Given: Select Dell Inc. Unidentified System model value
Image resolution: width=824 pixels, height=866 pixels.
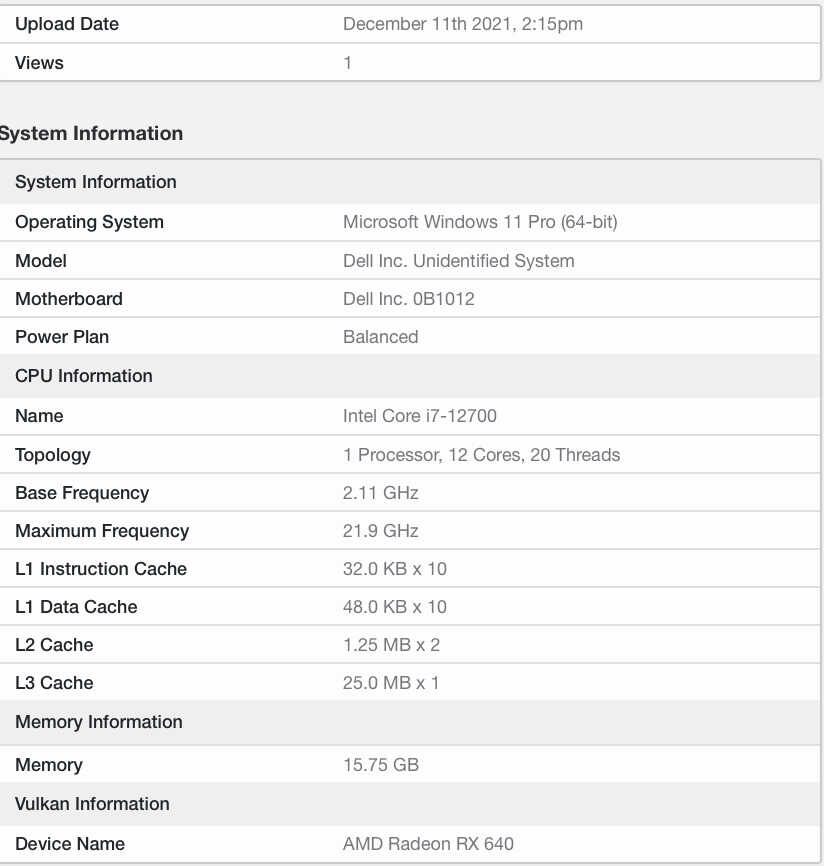Looking at the screenshot, I should [458, 261].
